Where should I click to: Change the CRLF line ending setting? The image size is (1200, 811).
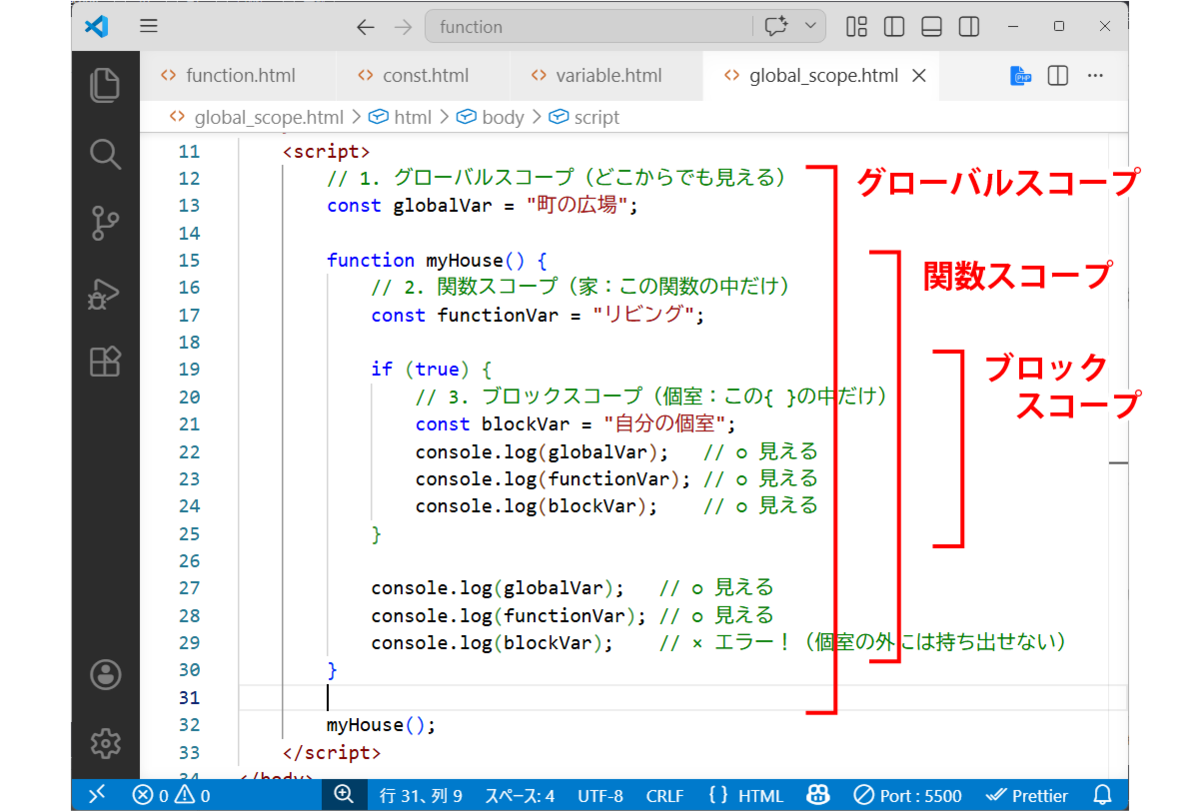pyautogui.click(x=665, y=796)
